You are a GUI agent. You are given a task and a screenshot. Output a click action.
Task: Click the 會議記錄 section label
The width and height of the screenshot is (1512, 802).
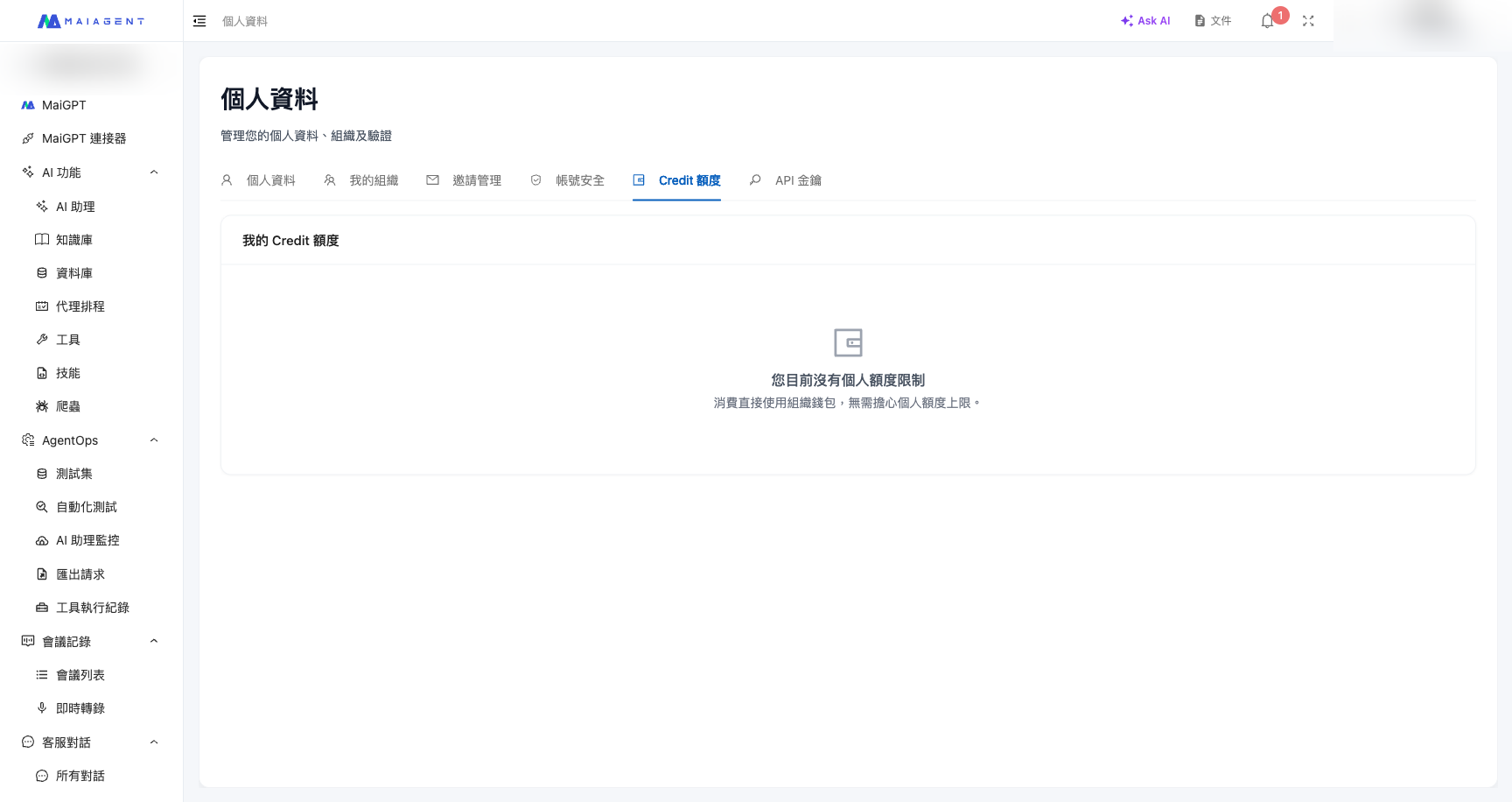coord(66,642)
